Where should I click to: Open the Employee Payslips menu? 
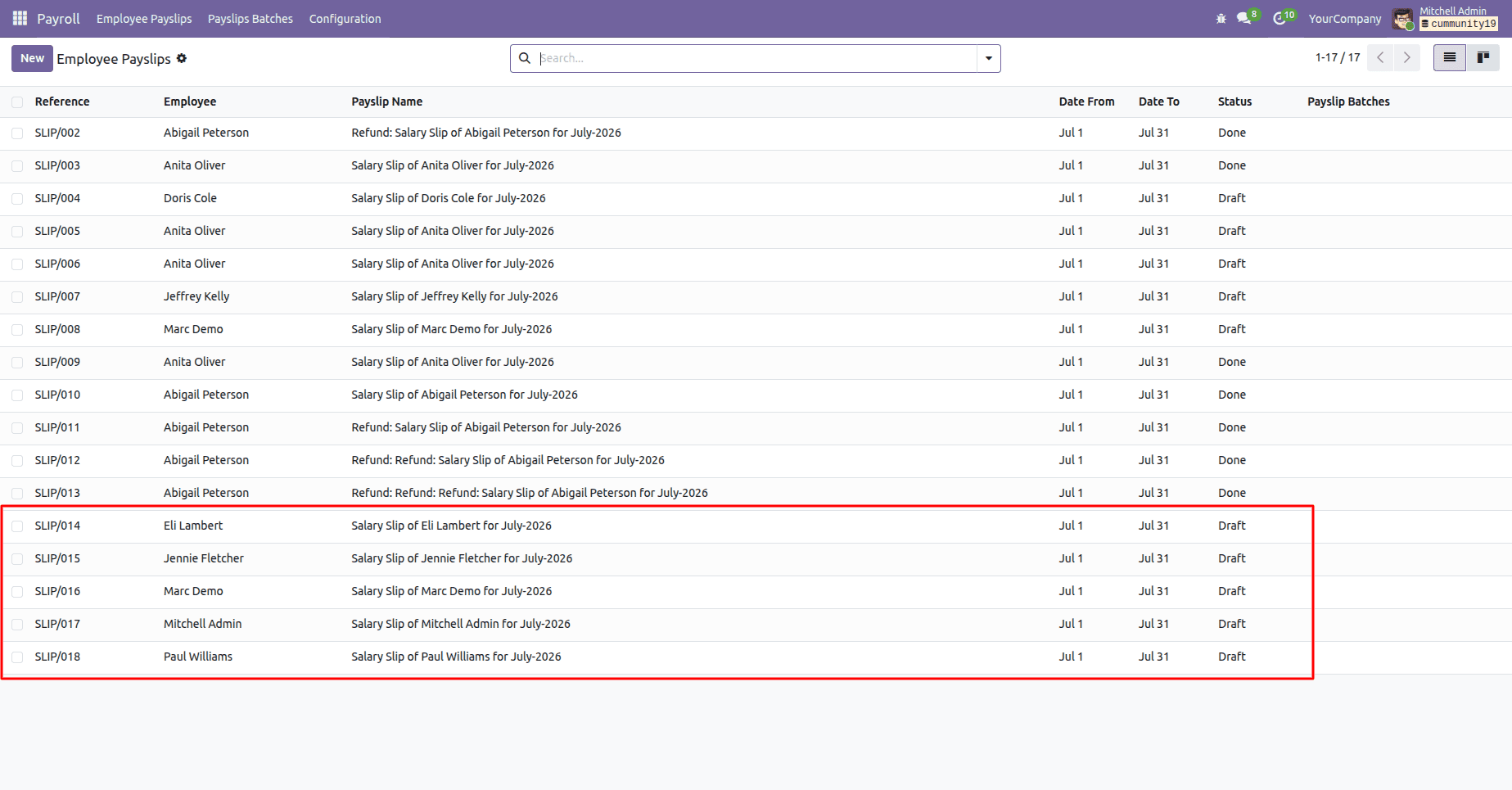pos(144,18)
